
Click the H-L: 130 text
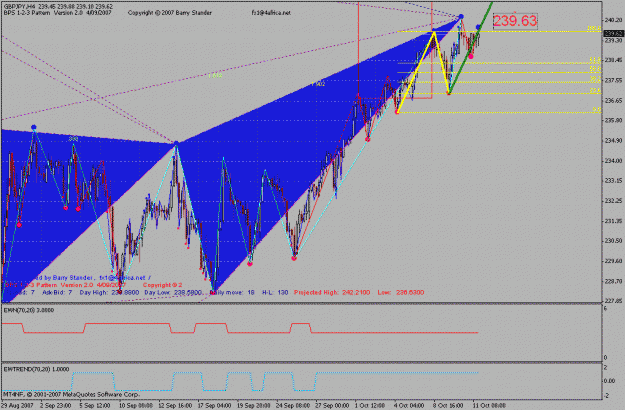click(x=275, y=292)
